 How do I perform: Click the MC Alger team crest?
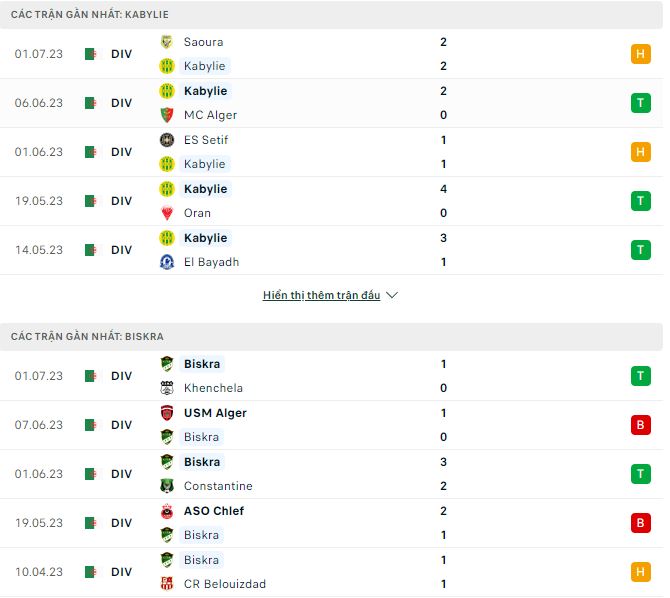tap(167, 115)
